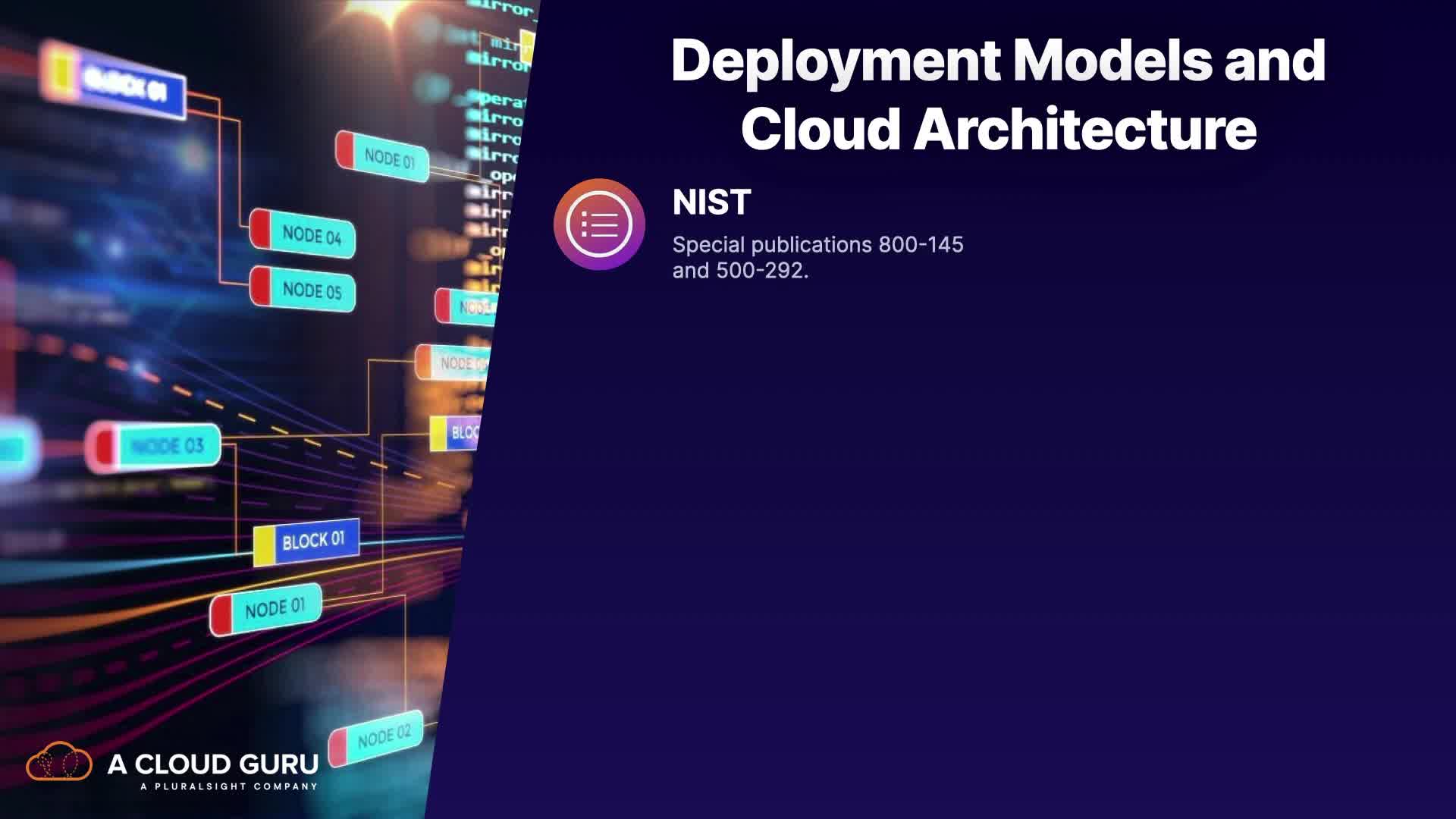
Task: Click the Special publications 800-145 text
Action: (817, 244)
